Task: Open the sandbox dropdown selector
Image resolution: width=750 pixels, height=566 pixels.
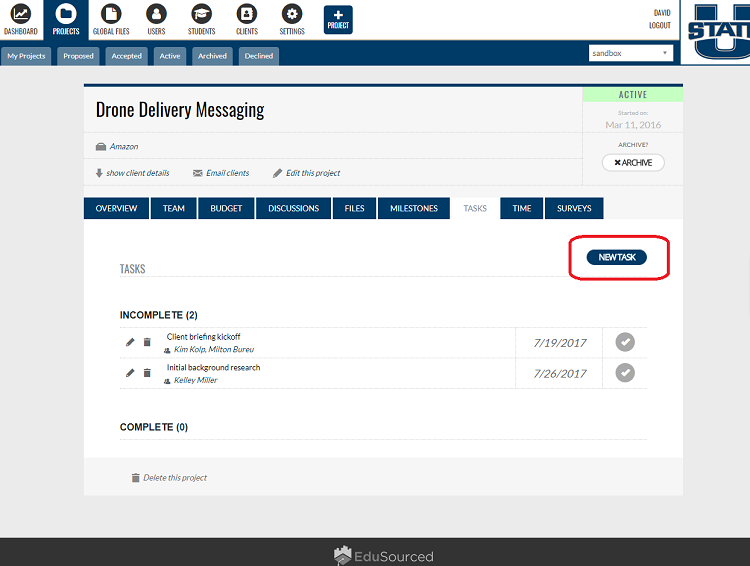Action: point(631,53)
